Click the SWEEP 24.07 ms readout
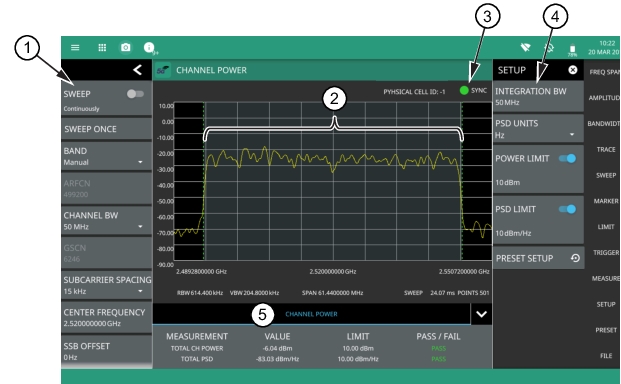621x384 pixels. click(429, 293)
